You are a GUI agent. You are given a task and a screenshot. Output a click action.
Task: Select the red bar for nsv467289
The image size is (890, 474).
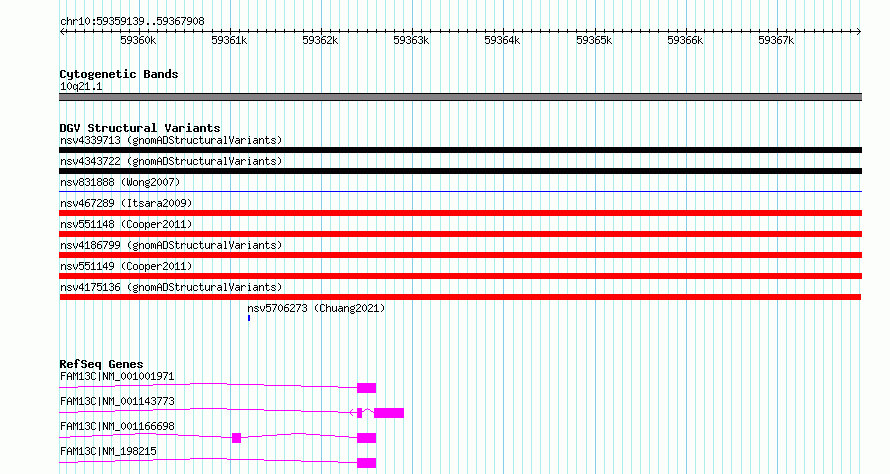(460, 213)
